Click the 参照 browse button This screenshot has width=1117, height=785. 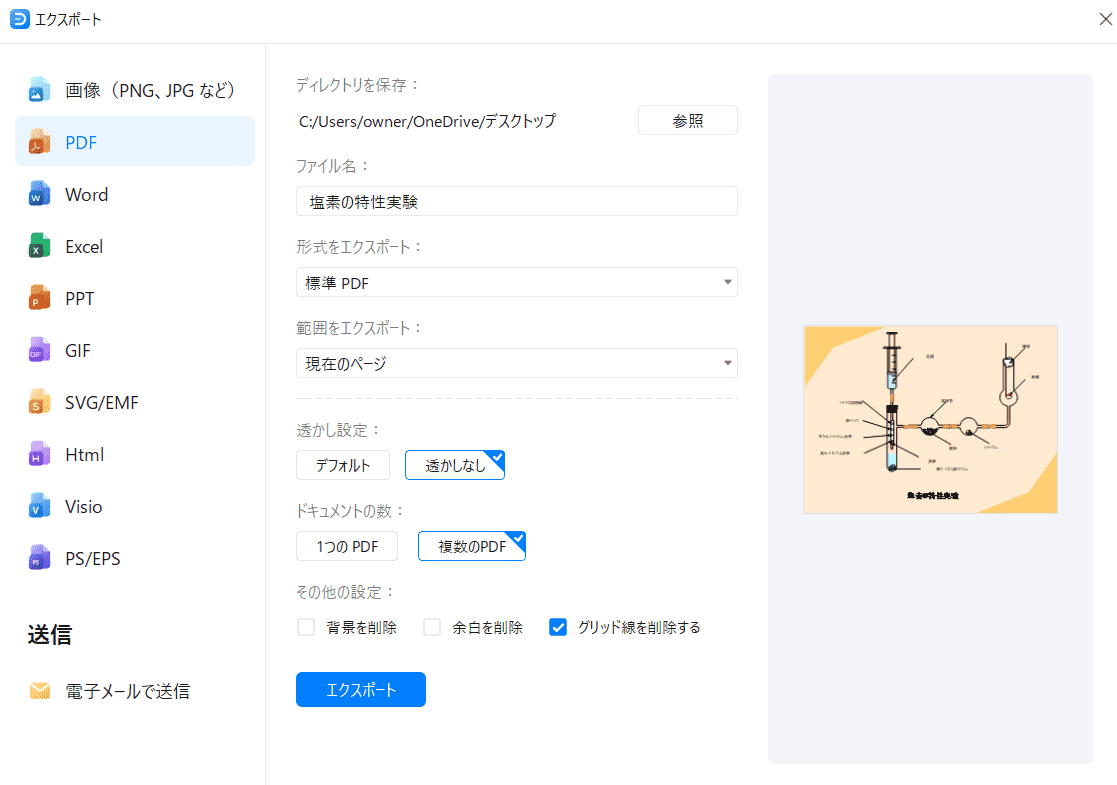pos(687,121)
